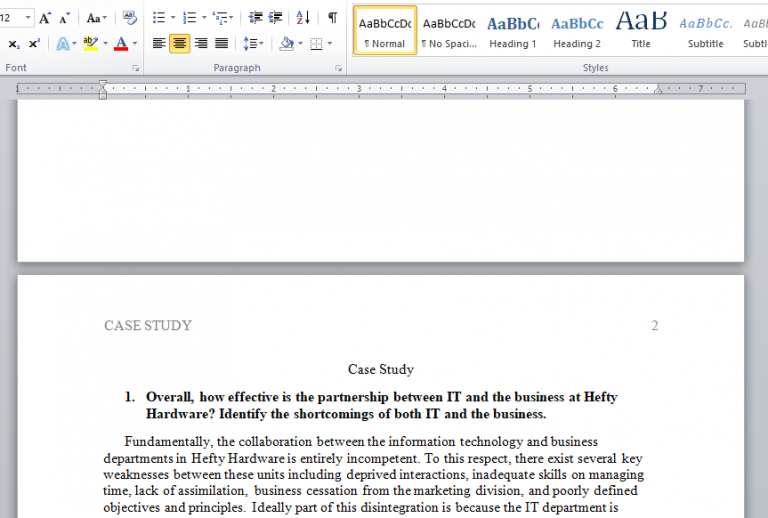Toggle right text alignment
This screenshot has width=768, height=518.
click(x=201, y=44)
